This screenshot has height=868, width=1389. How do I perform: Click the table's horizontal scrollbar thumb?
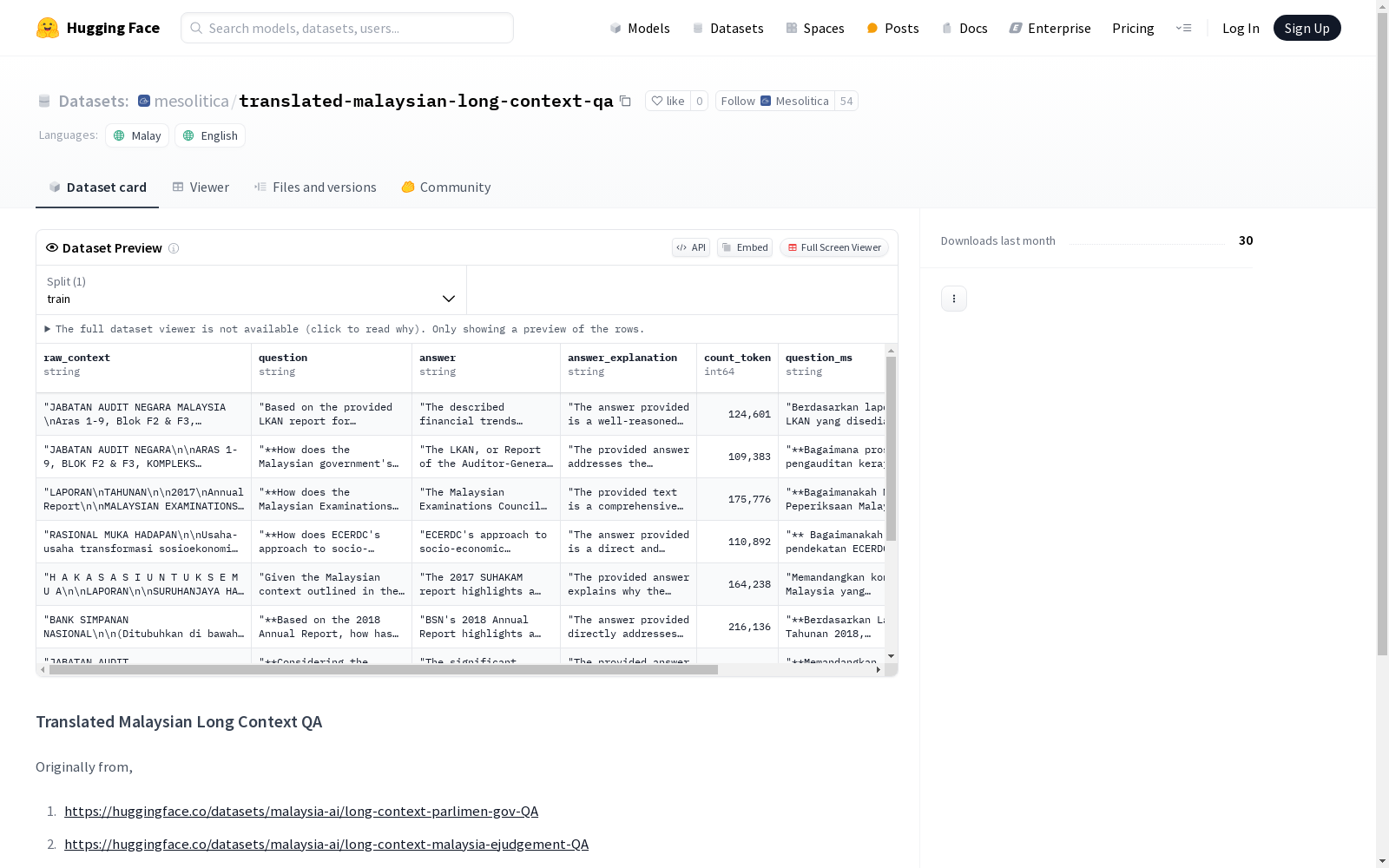point(384,669)
